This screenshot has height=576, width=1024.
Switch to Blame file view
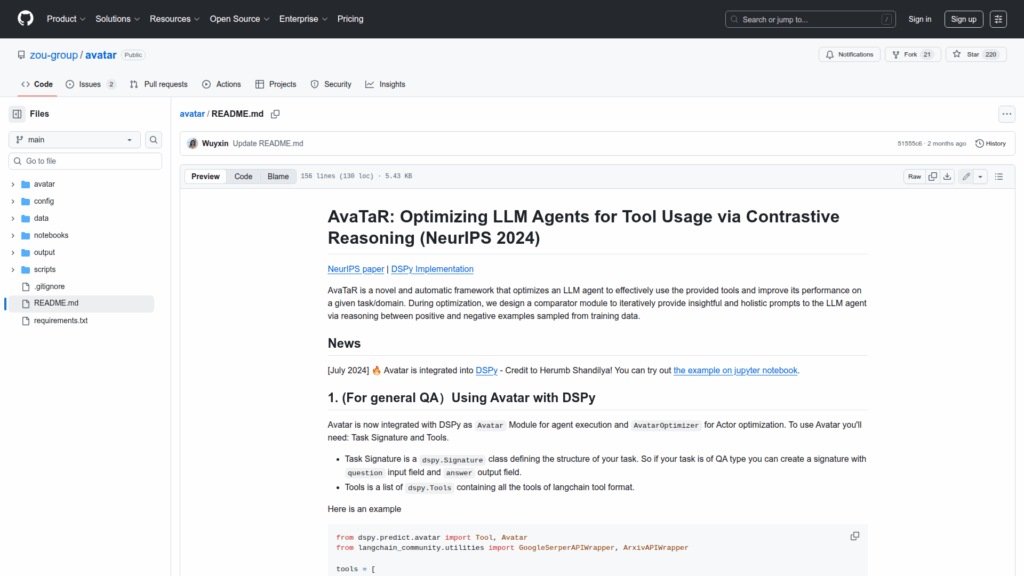pos(278,176)
